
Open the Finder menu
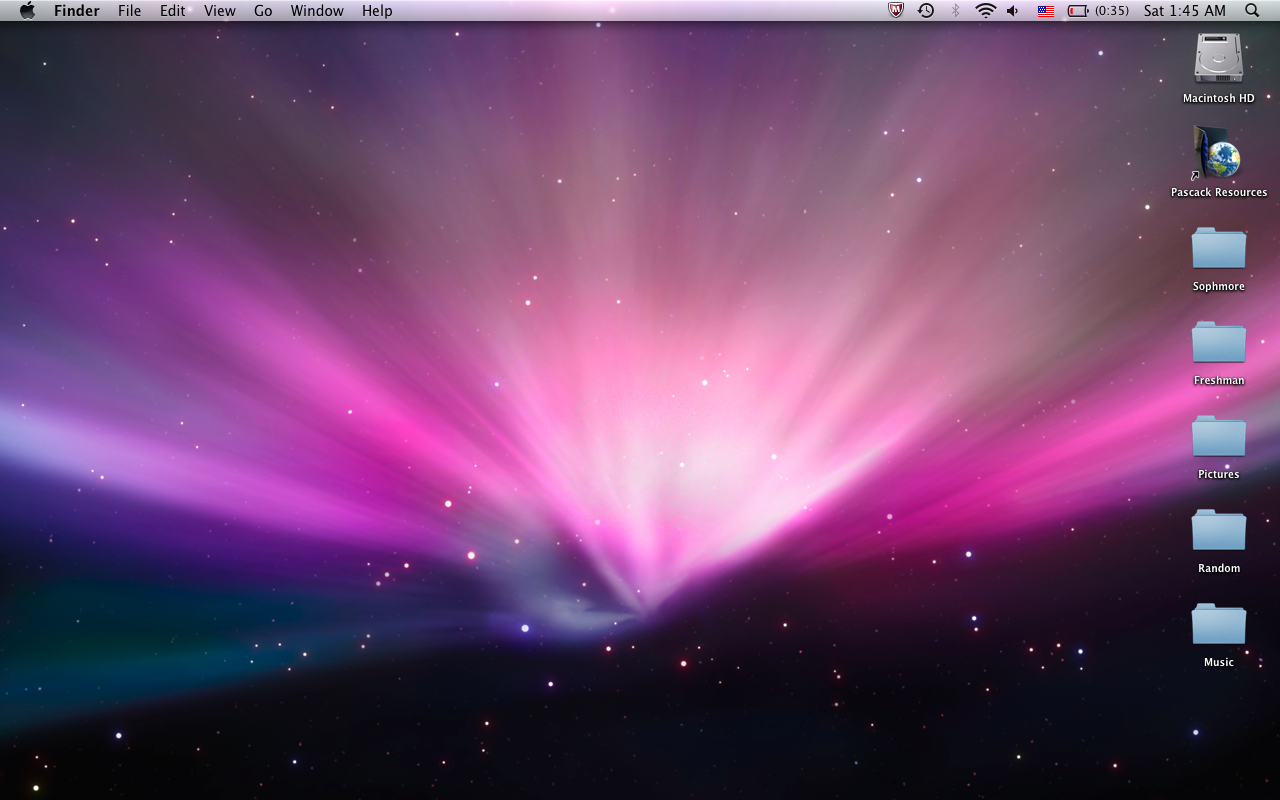[x=77, y=11]
